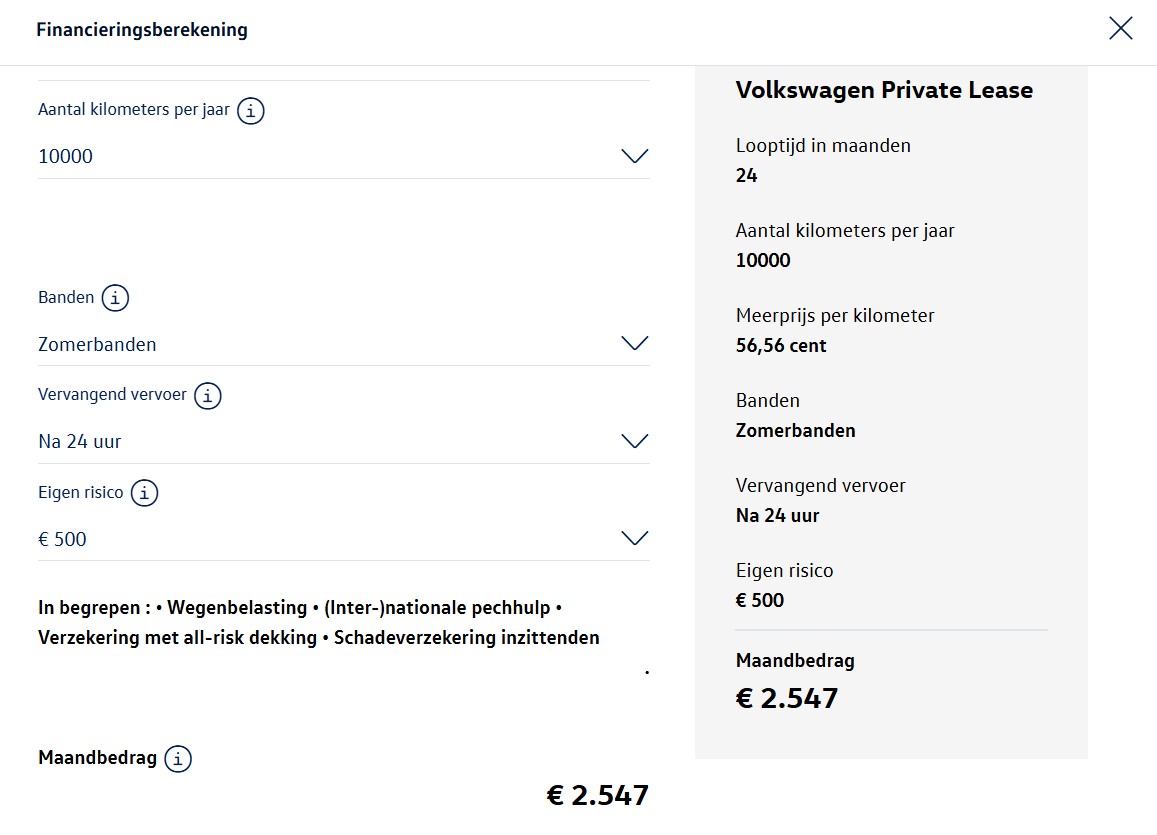
Task: Open the Maandbedrag info icon
Action: point(178,758)
